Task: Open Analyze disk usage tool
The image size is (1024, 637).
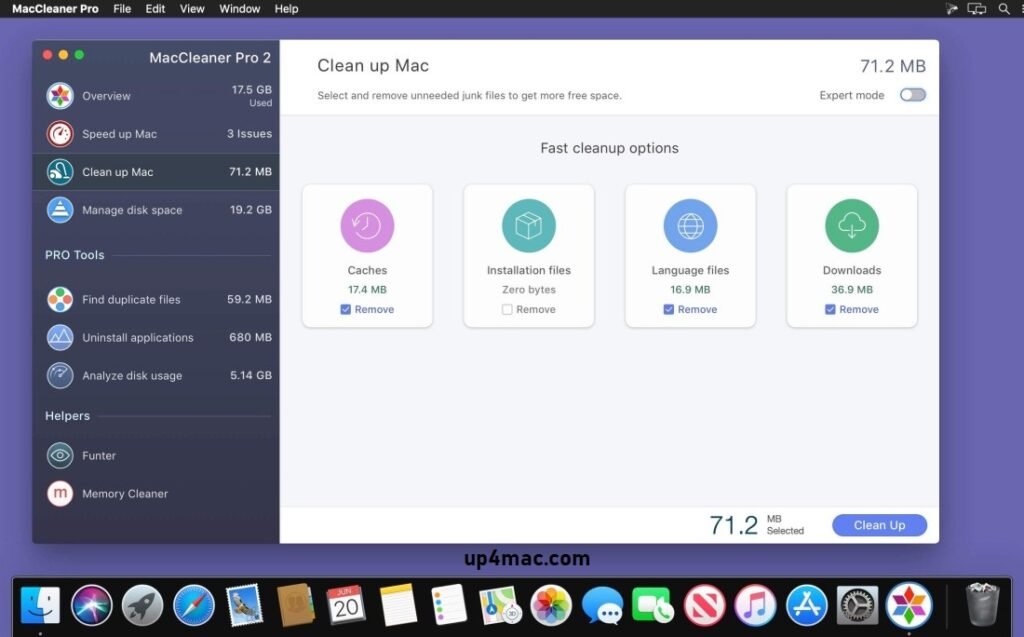Action: click(60, 375)
